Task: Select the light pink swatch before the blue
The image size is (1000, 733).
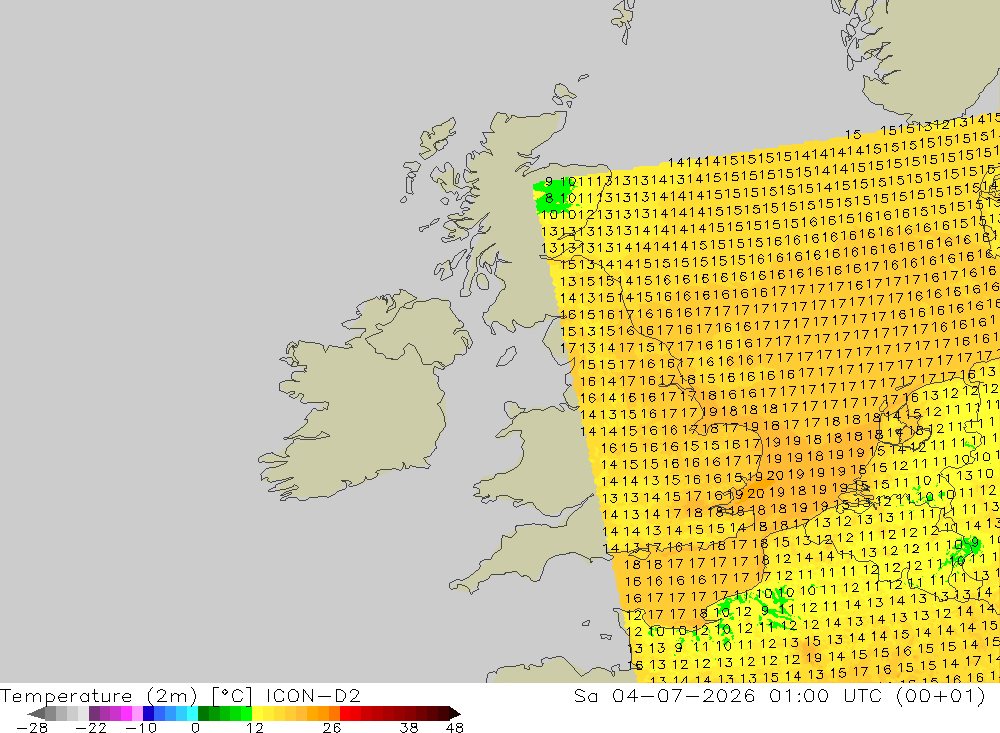Action: (137, 713)
